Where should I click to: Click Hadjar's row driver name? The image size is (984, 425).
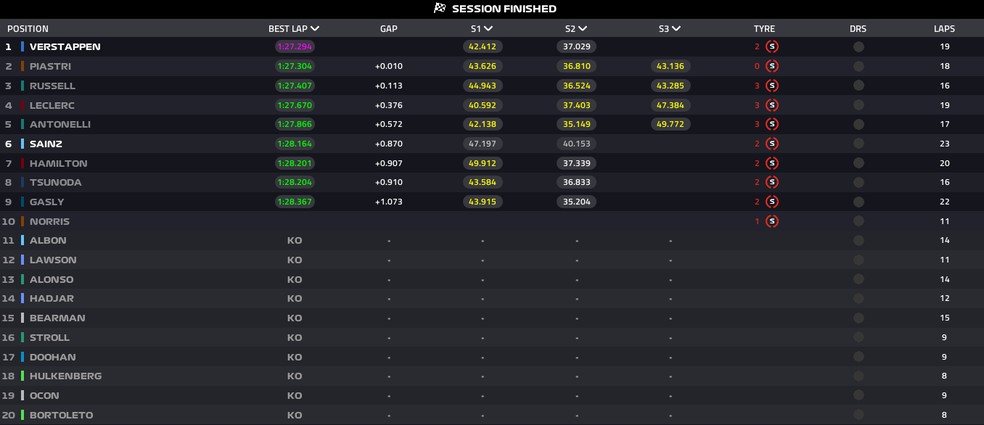[51, 298]
